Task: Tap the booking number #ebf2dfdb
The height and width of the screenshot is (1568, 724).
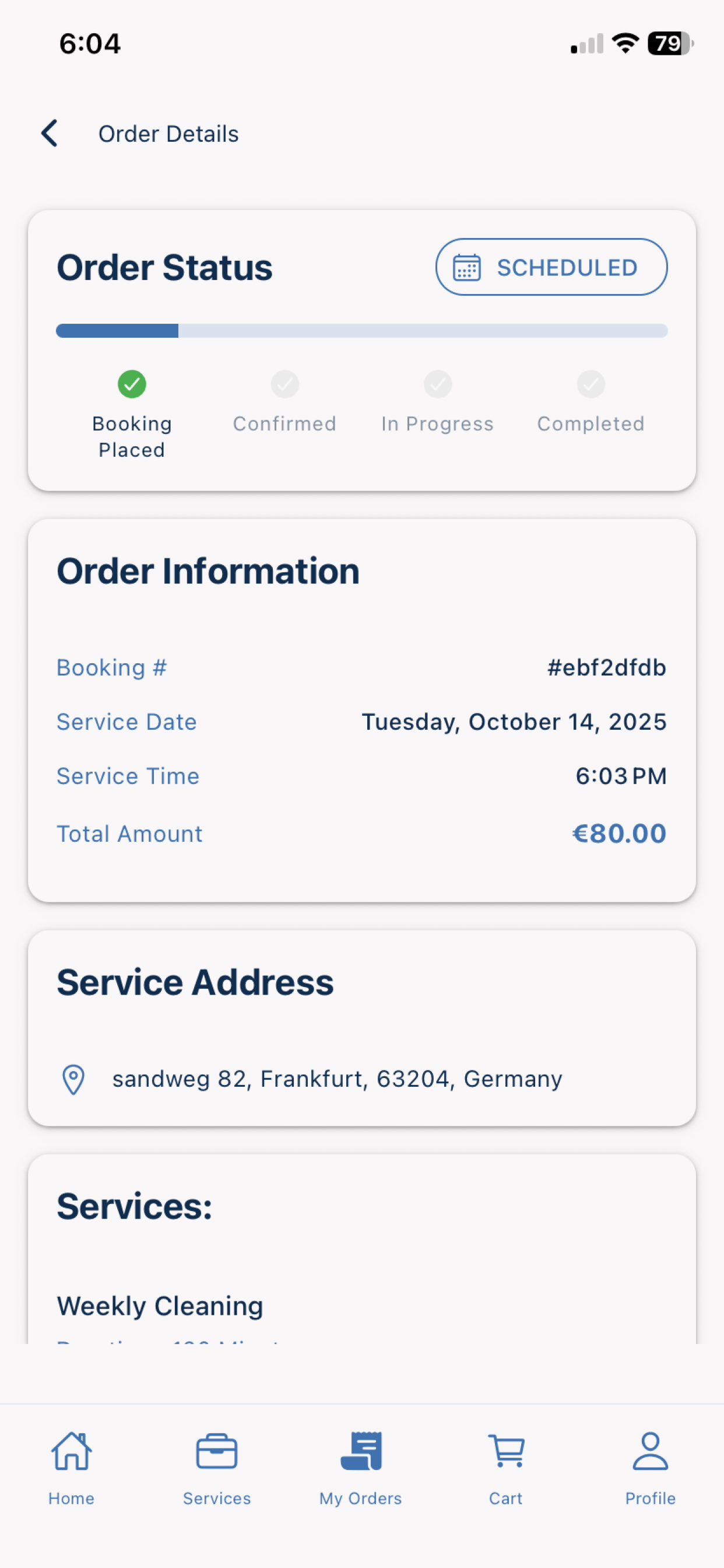Action: (607, 668)
